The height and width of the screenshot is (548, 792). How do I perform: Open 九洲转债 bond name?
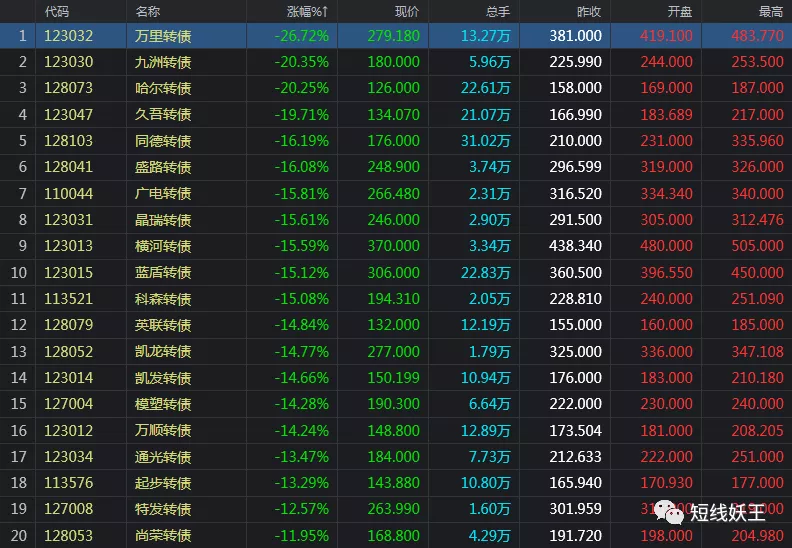coord(163,62)
